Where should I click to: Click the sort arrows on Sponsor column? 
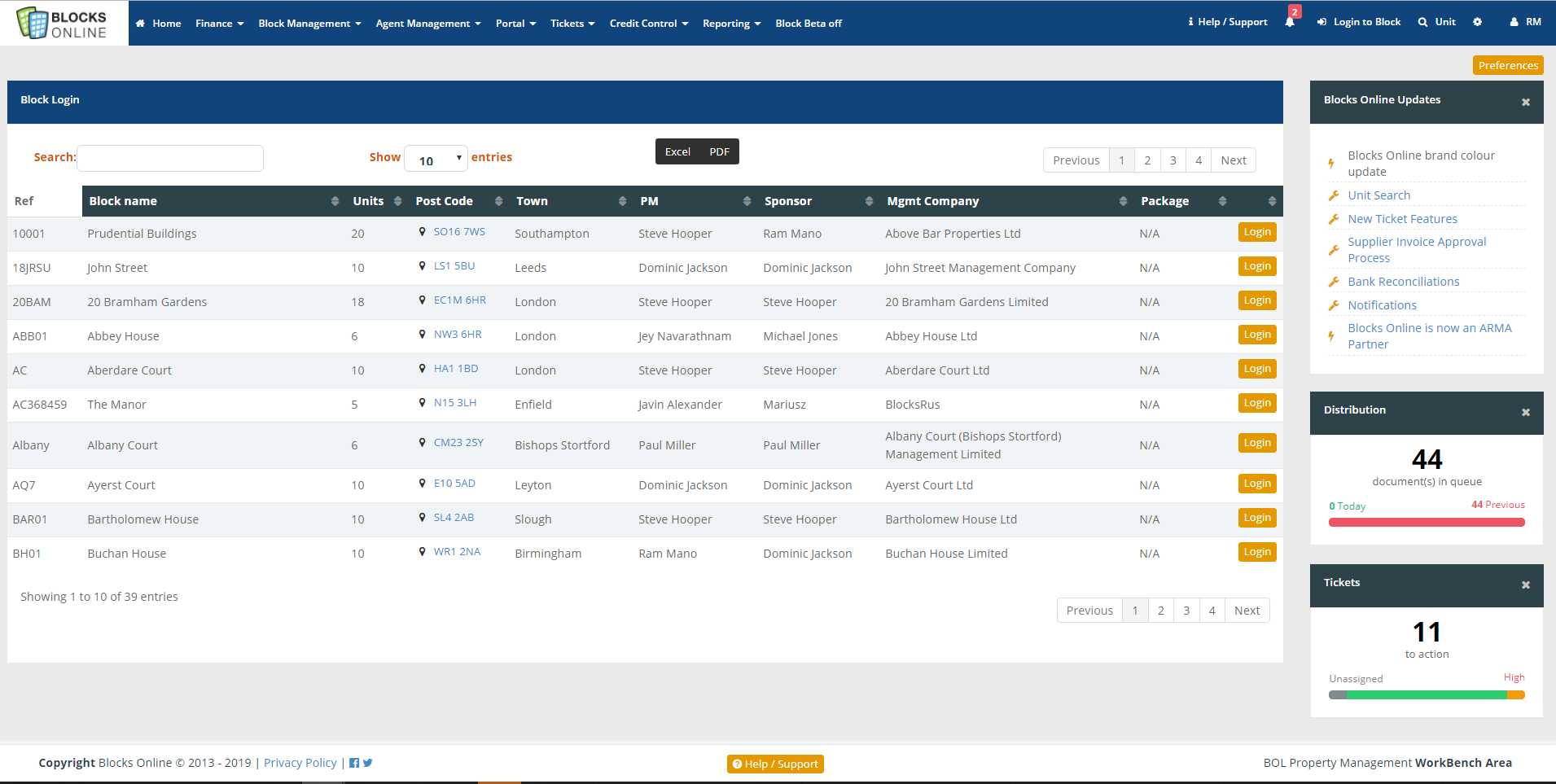pyautogui.click(x=869, y=201)
